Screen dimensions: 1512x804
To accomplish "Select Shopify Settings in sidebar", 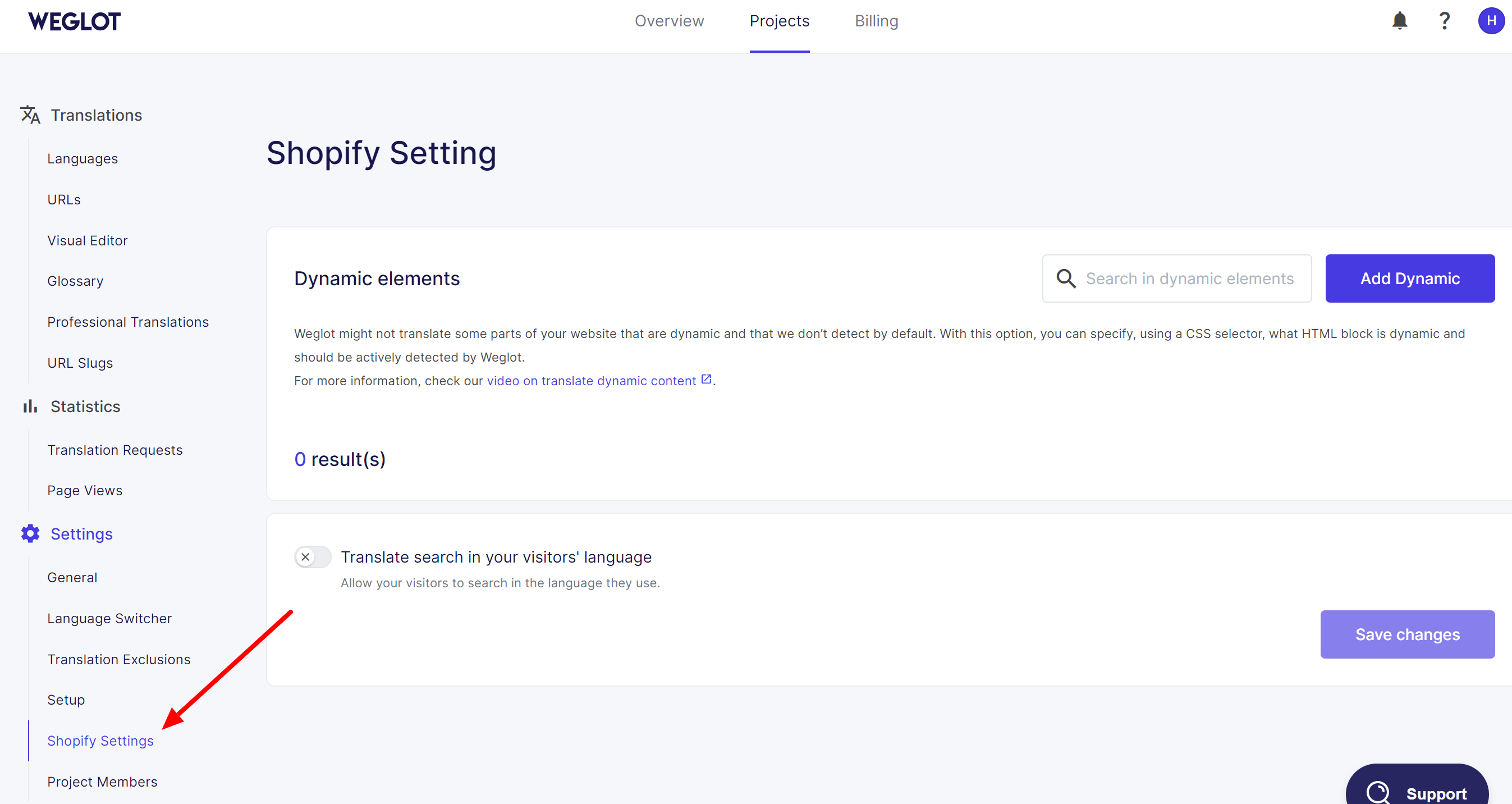I will click(x=100, y=741).
